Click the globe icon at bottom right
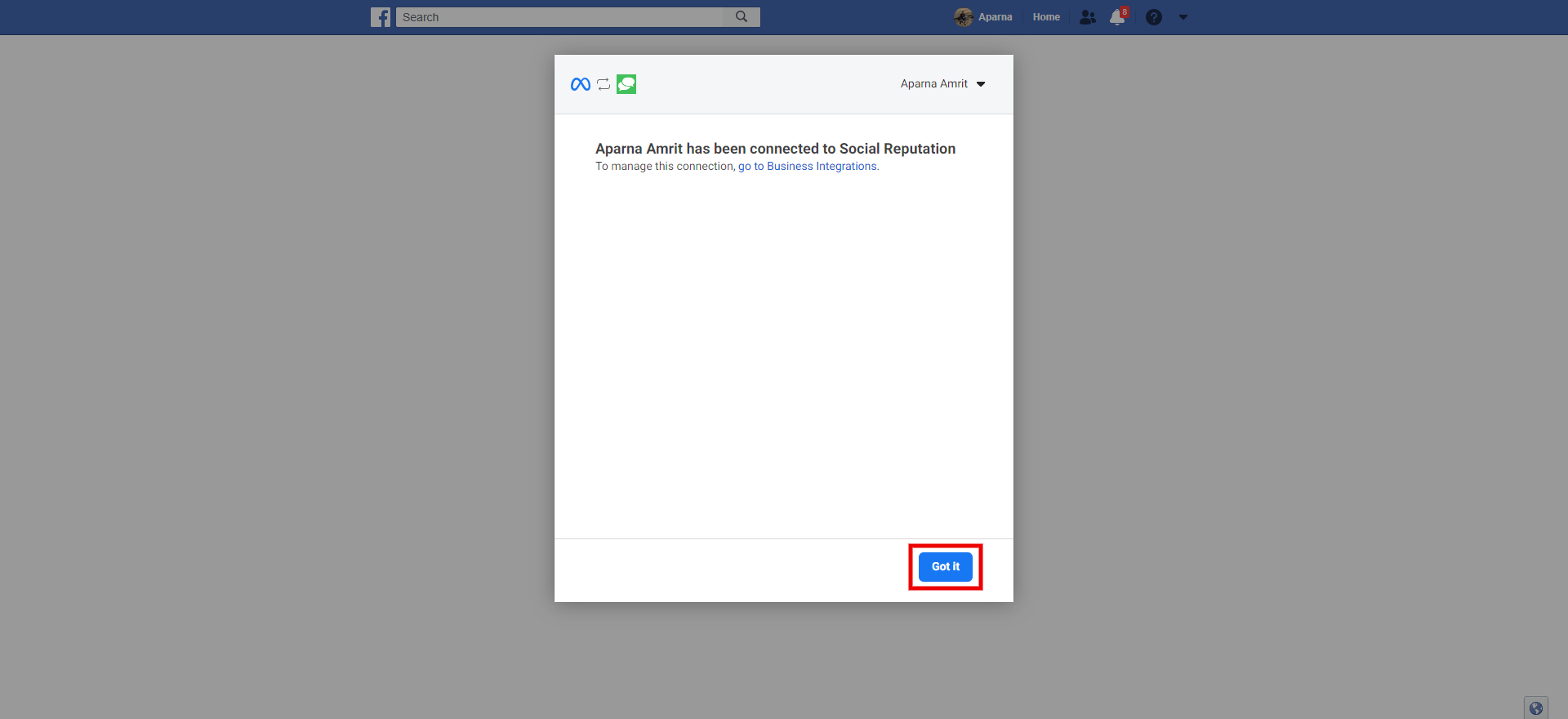Screen dimensions: 1568x719 pyautogui.click(x=1535, y=708)
